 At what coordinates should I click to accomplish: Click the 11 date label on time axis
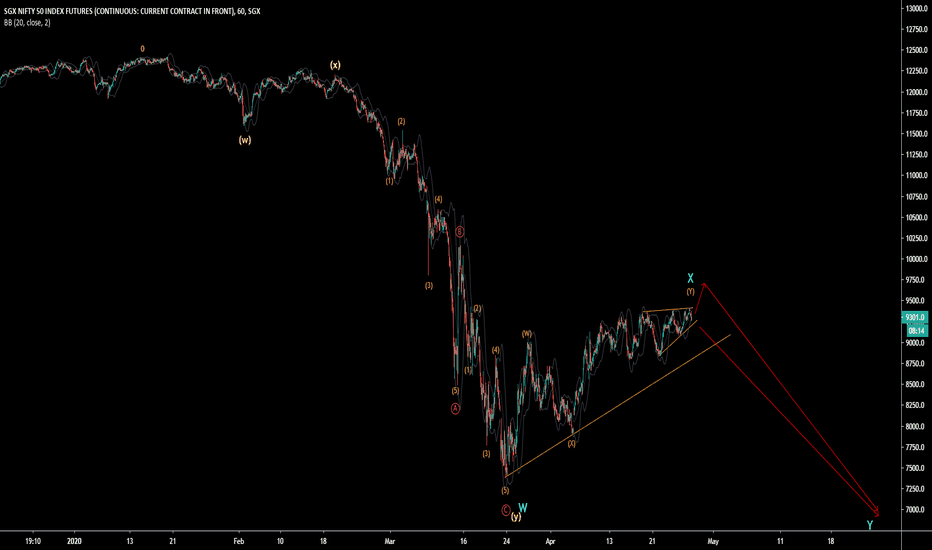pyautogui.click(x=780, y=541)
